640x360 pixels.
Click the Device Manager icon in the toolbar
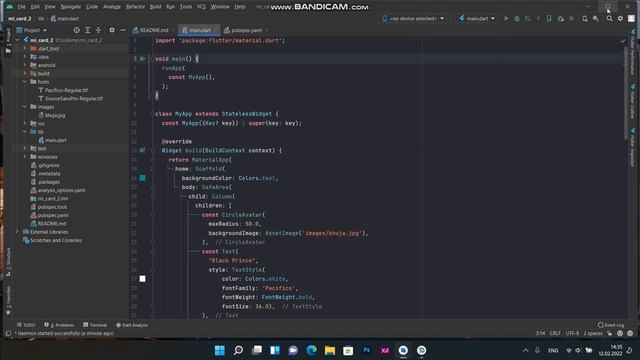585,18
